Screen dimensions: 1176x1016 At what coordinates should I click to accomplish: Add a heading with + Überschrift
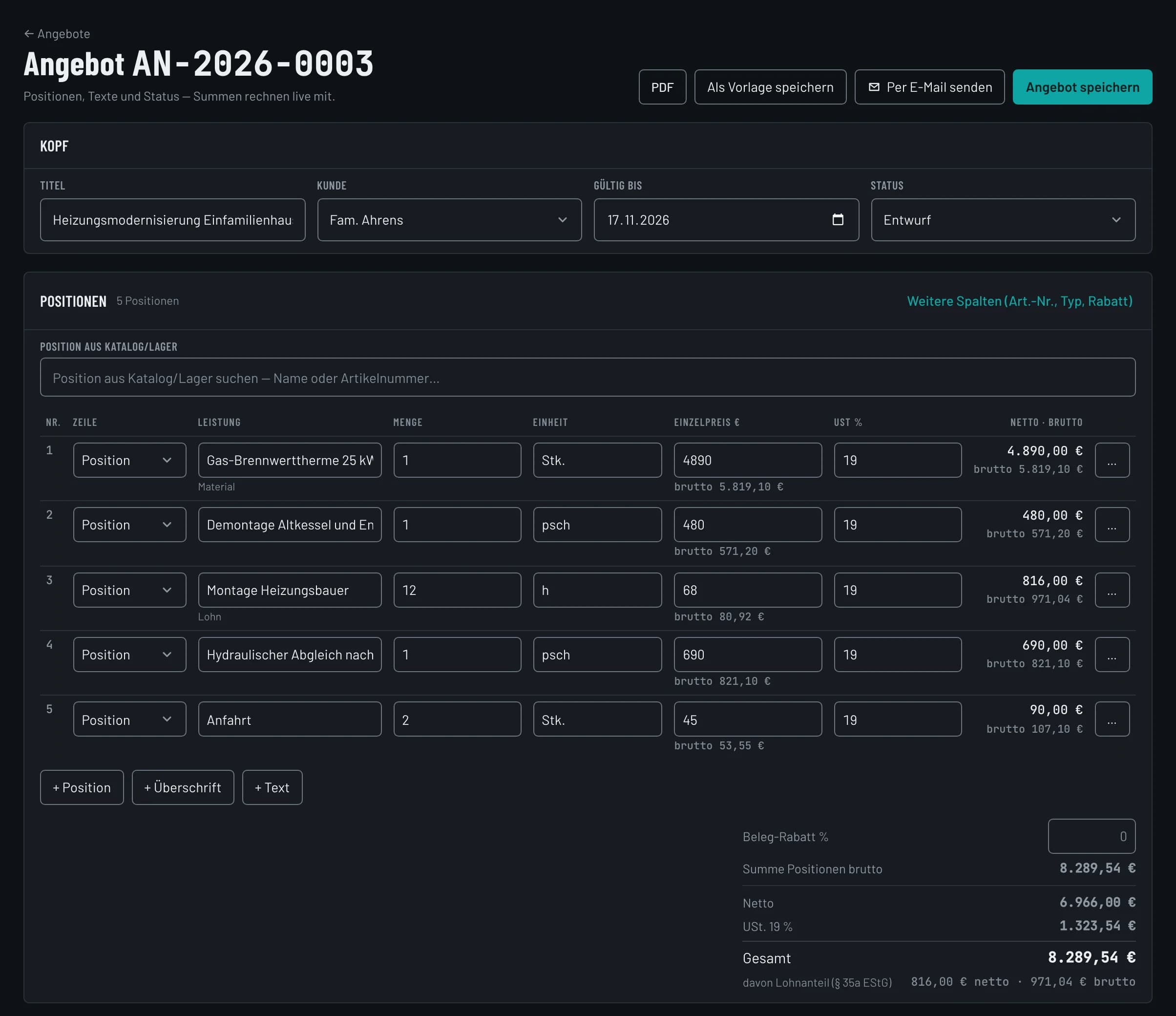click(x=183, y=787)
